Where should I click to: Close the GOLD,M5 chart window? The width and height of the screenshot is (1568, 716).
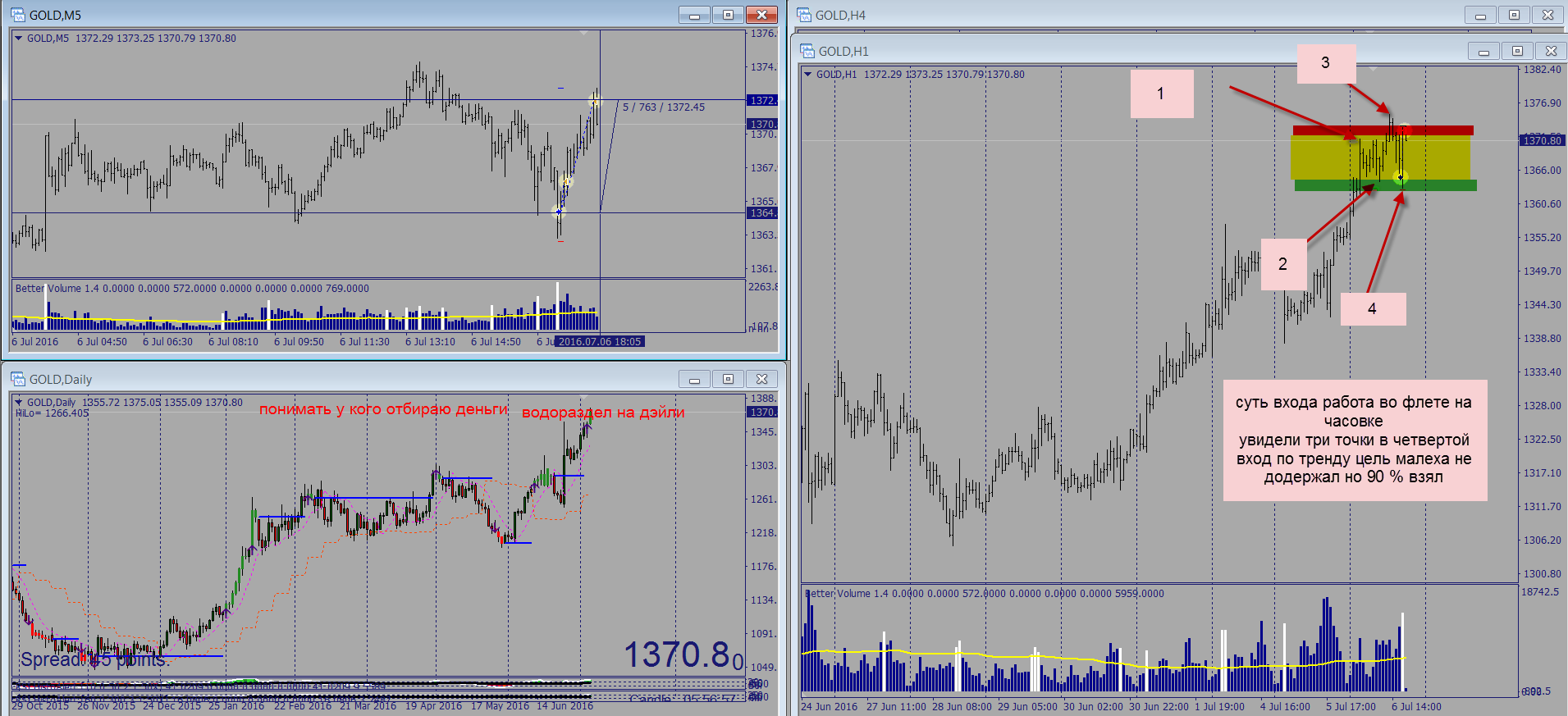pyautogui.click(x=761, y=15)
